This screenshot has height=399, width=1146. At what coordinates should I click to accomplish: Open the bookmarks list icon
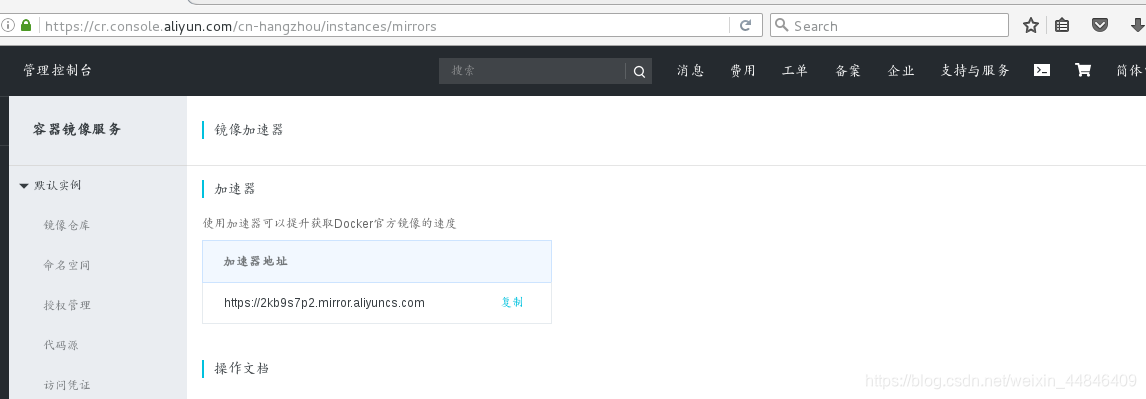(1062, 26)
